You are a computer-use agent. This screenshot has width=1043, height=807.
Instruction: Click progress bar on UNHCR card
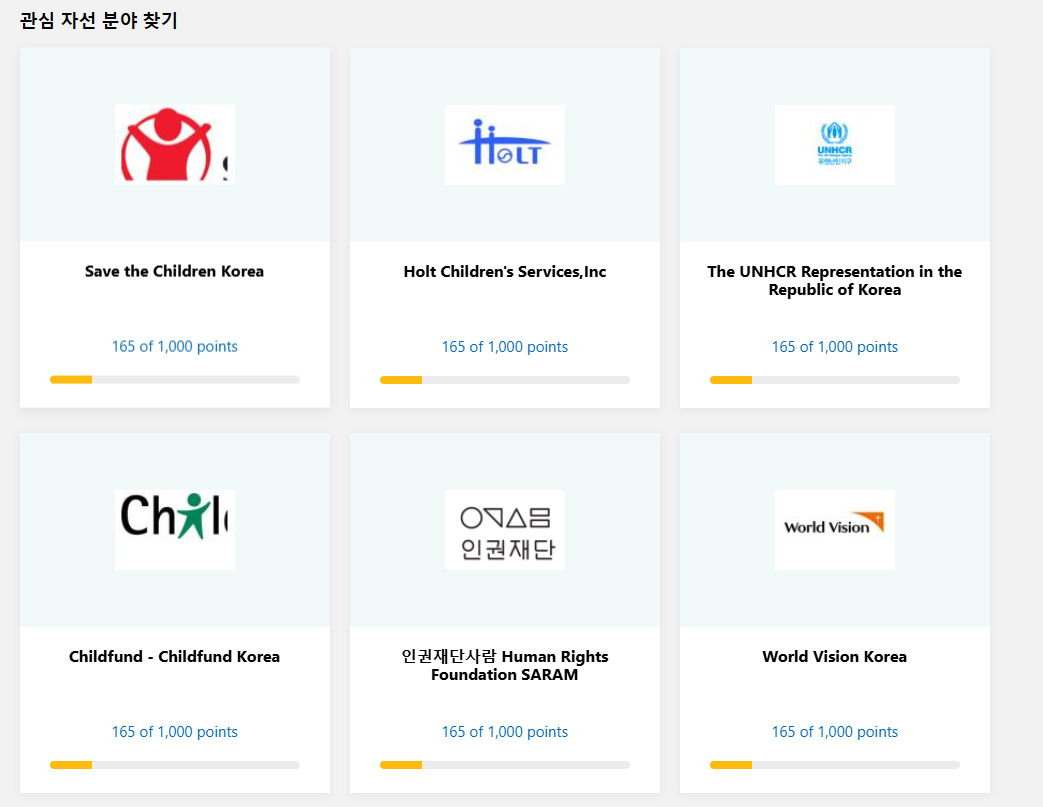point(835,380)
